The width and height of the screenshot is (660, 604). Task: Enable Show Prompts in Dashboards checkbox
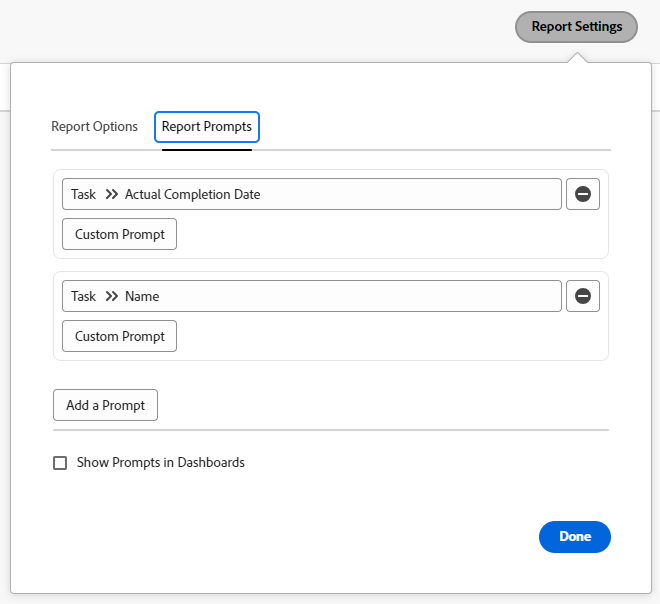tap(60, 463)
